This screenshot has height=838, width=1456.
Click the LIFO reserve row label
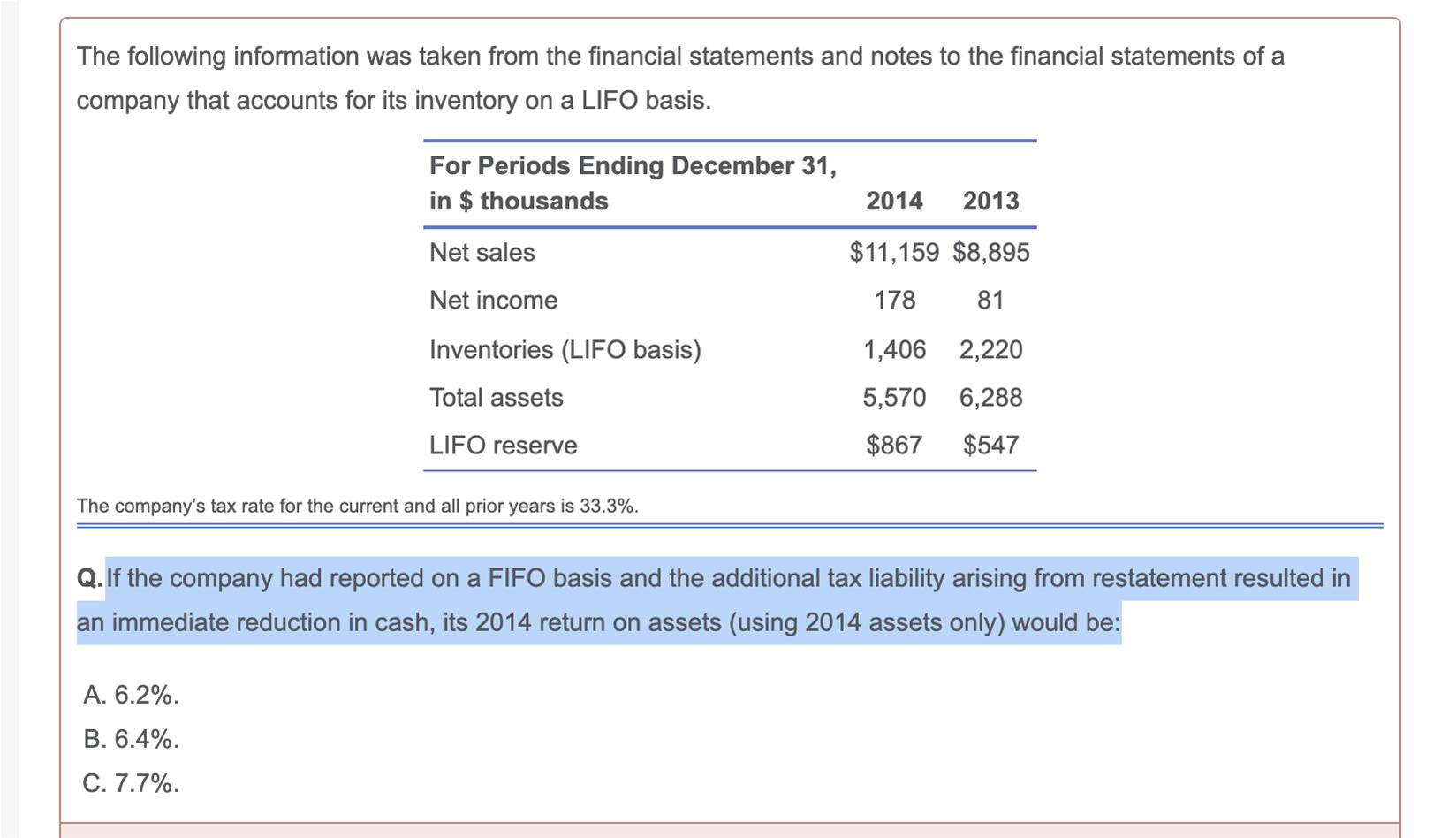[x=504, y=446]
